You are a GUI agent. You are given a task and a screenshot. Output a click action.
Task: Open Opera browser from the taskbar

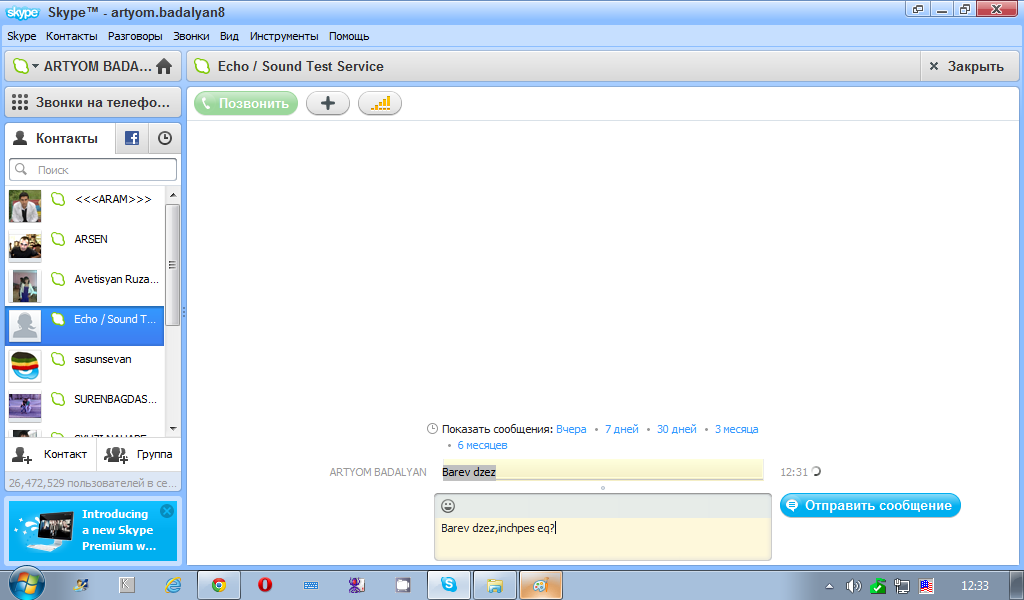tap(265, 585)
